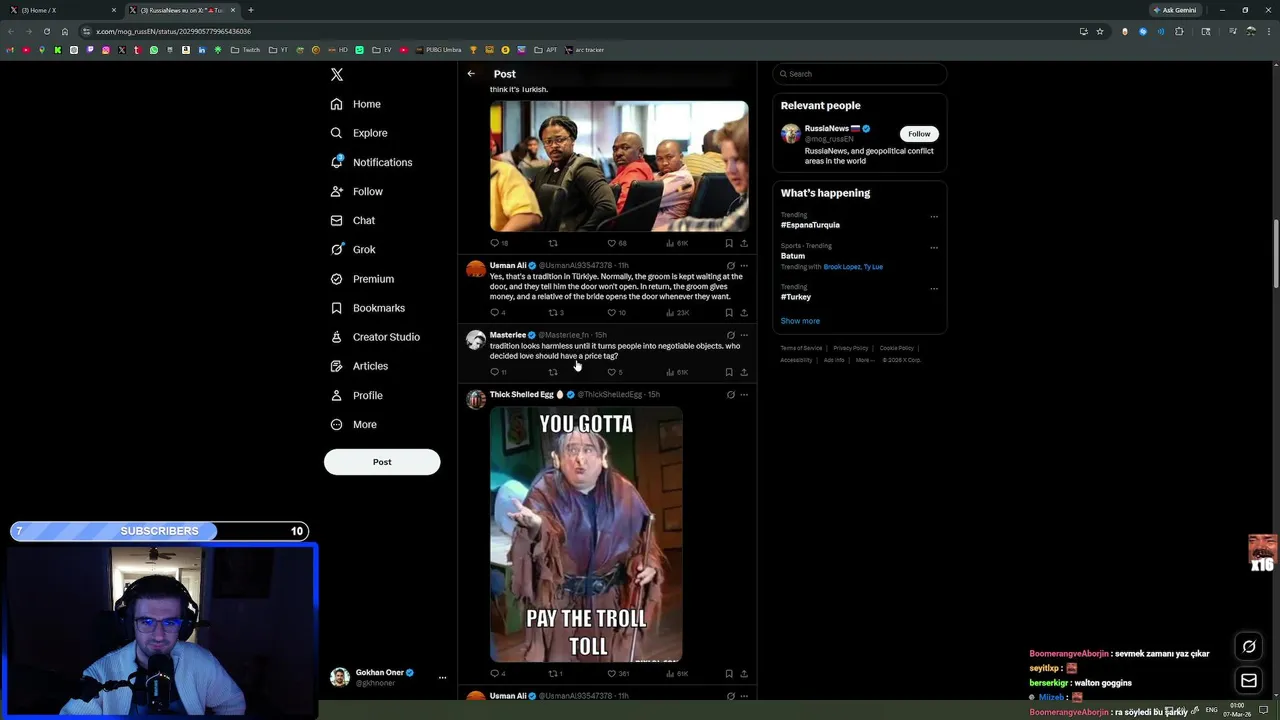Click Show more under What's happening
1280x720 pixels.
(800, 321)
